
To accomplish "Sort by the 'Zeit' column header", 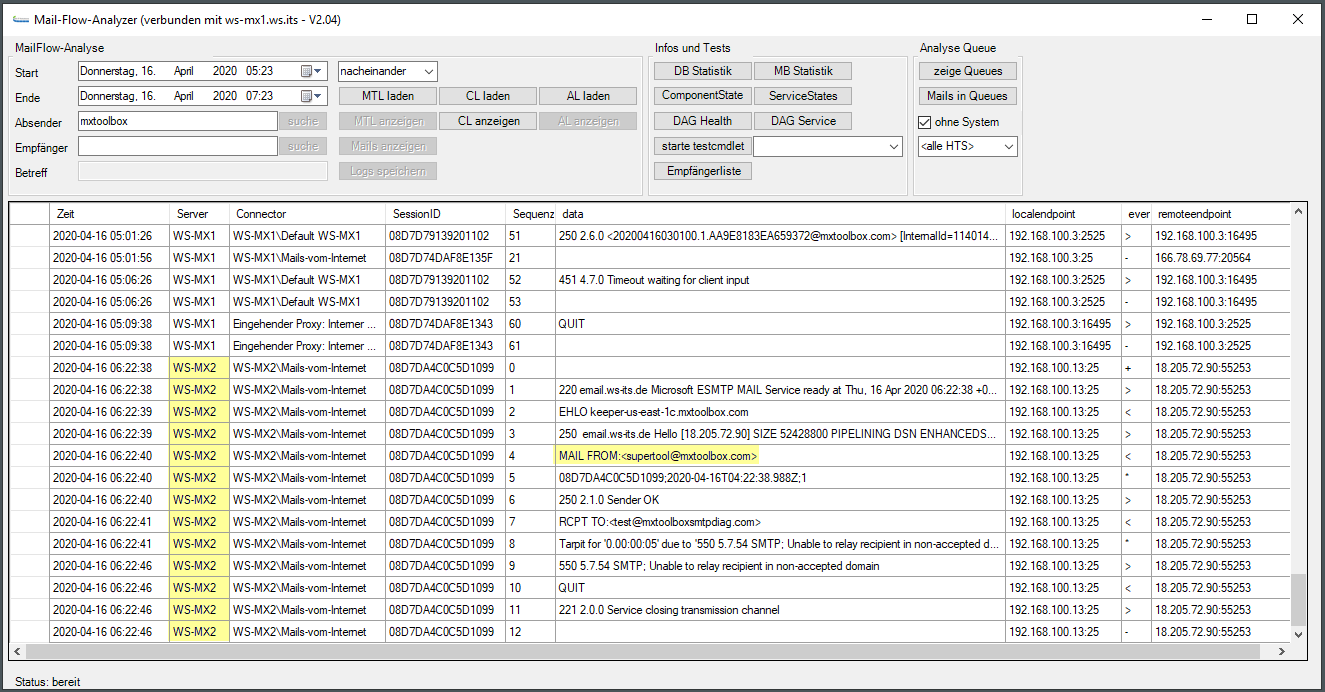I will point(109,214).
